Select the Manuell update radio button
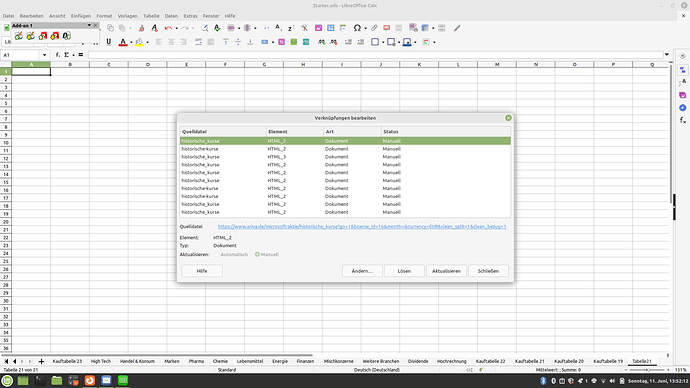Screen dimensions: 690x388 click(x=257, y=254)
